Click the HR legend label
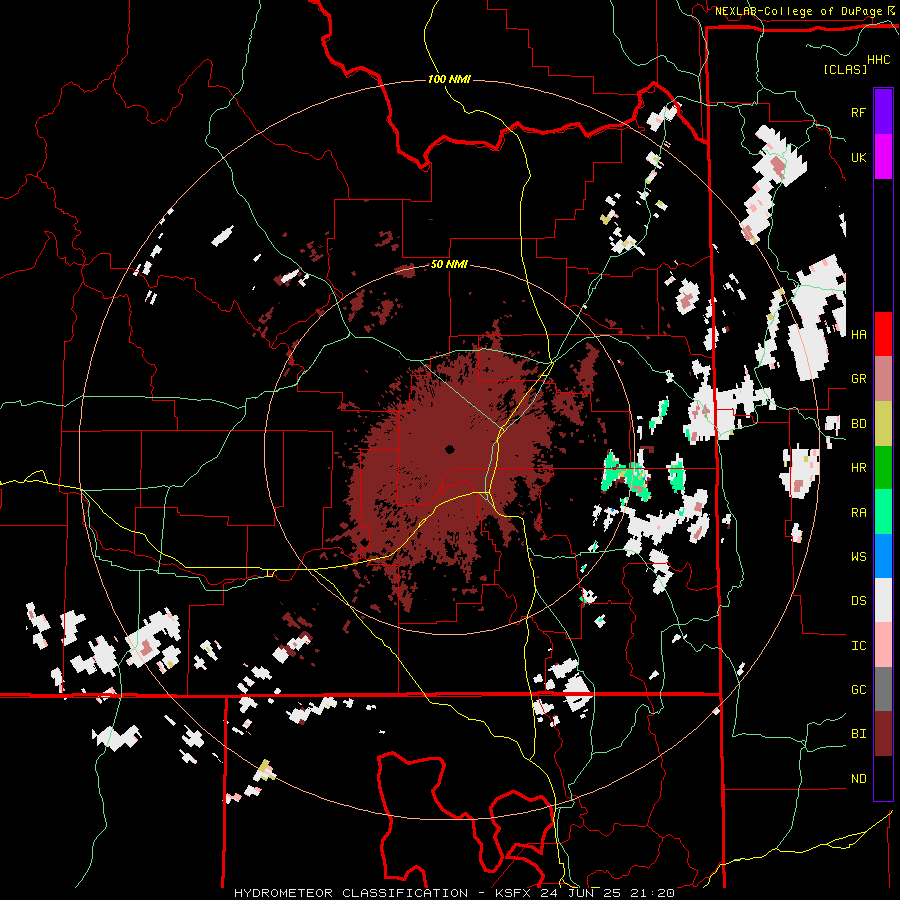The height and width of the screenshot is (900, 900). coord(858,468)
